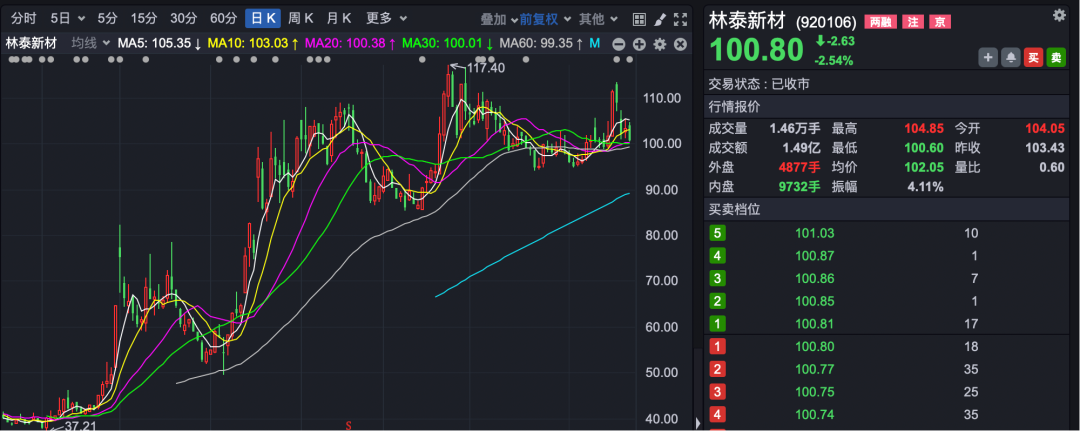Switch to the 周K weekly chart tab
Image resolution: width=1080 pixels, height=431 pixels.
pyautogui.click(x=300, y=19)
